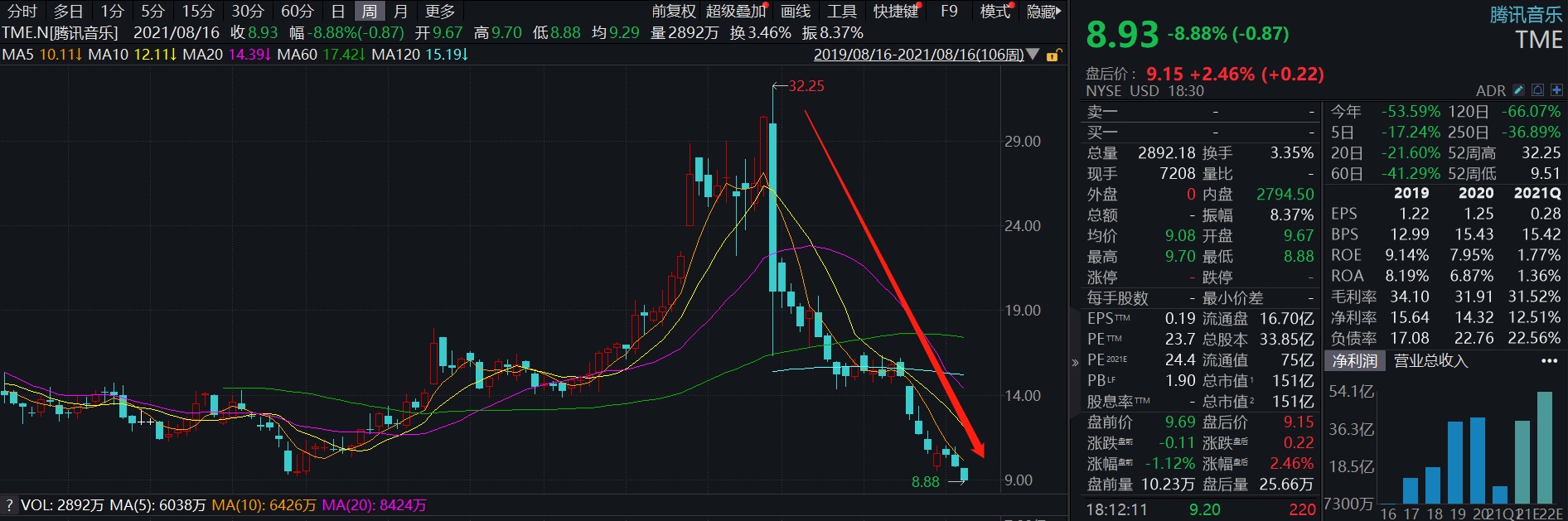Toggle the orange lock icon beside date range
This screenshot has width=1568, height=521.
pos(1053,55)
